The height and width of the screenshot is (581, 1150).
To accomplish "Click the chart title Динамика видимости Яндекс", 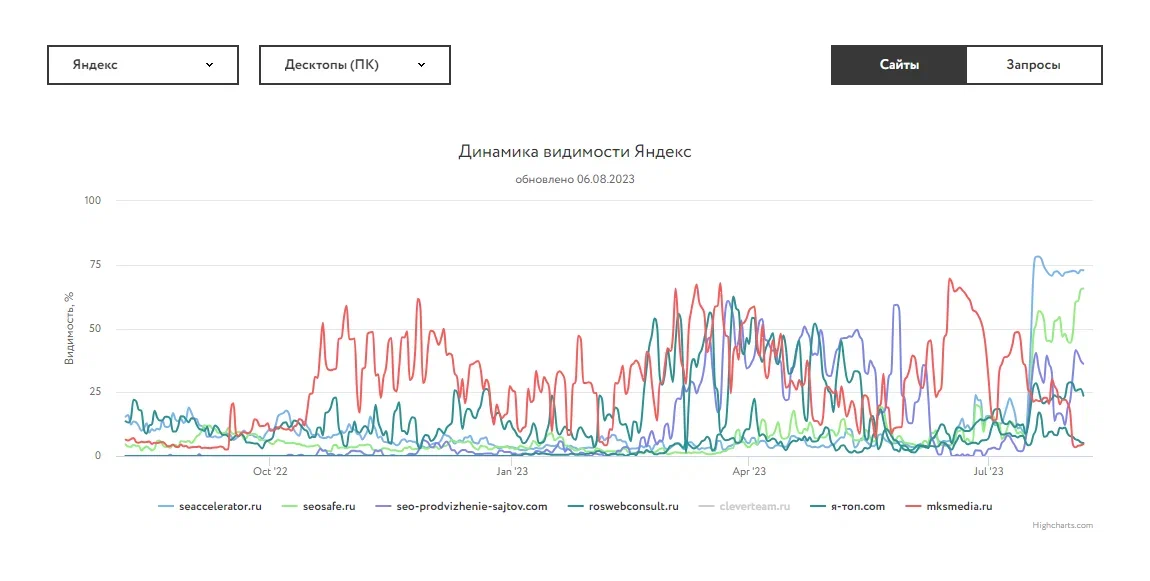I will (x=575, y=152).
